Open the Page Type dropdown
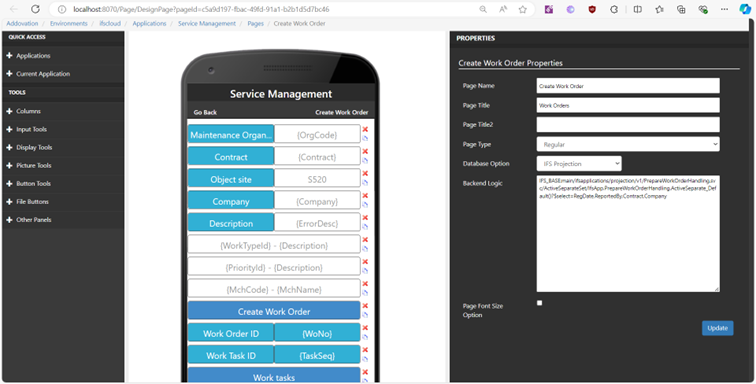The width and height of the screenshot is (756, 384). (x=628, y=144)
